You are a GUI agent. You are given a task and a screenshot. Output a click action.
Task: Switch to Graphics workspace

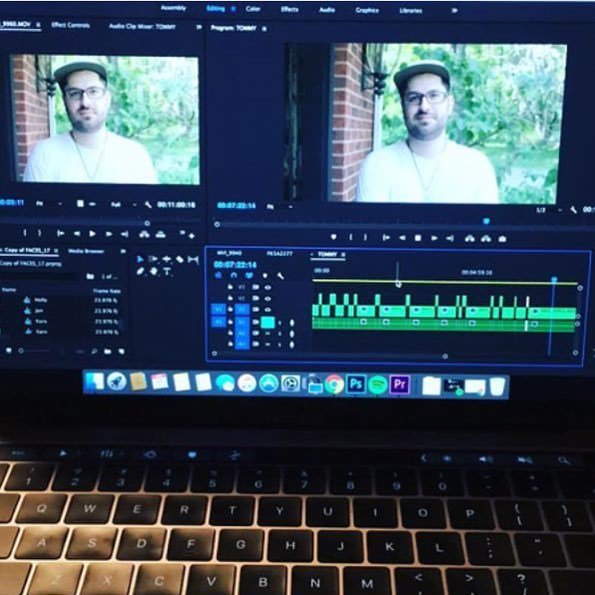pos(367,10)
